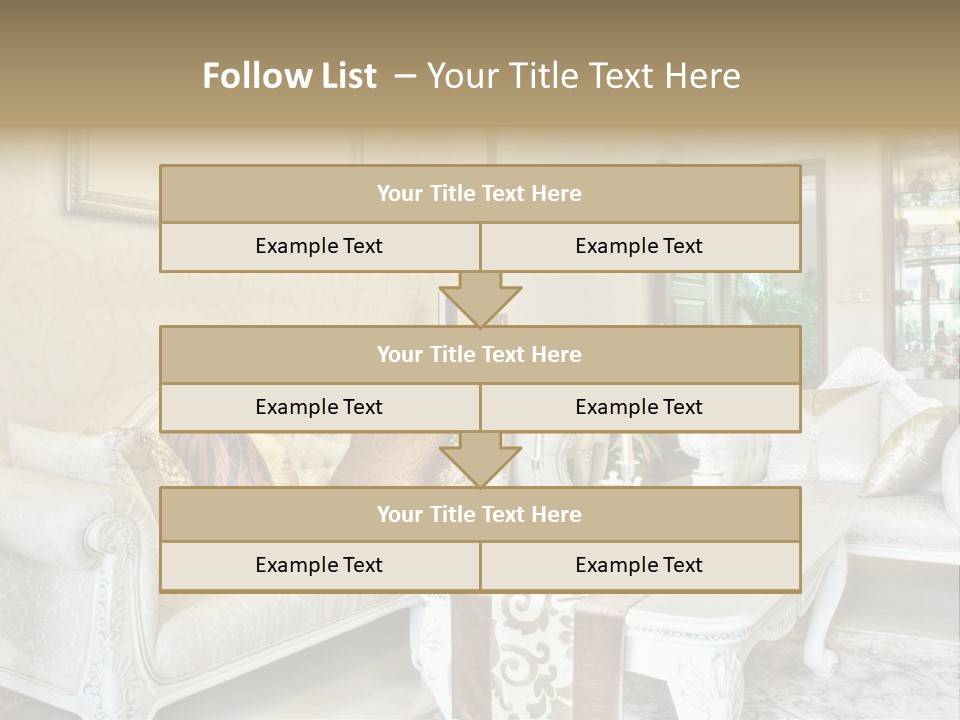Click the second downward arrow shape
Screen dimensions: 960x720
480,461
